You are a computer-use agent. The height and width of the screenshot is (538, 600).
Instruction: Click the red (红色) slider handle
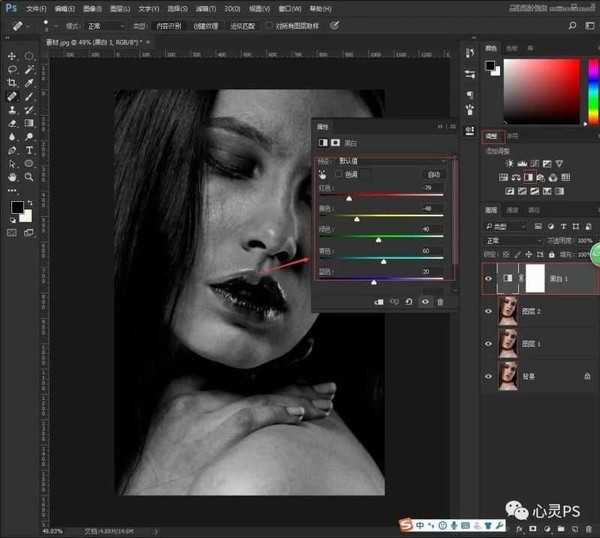[x=348, y=199]
